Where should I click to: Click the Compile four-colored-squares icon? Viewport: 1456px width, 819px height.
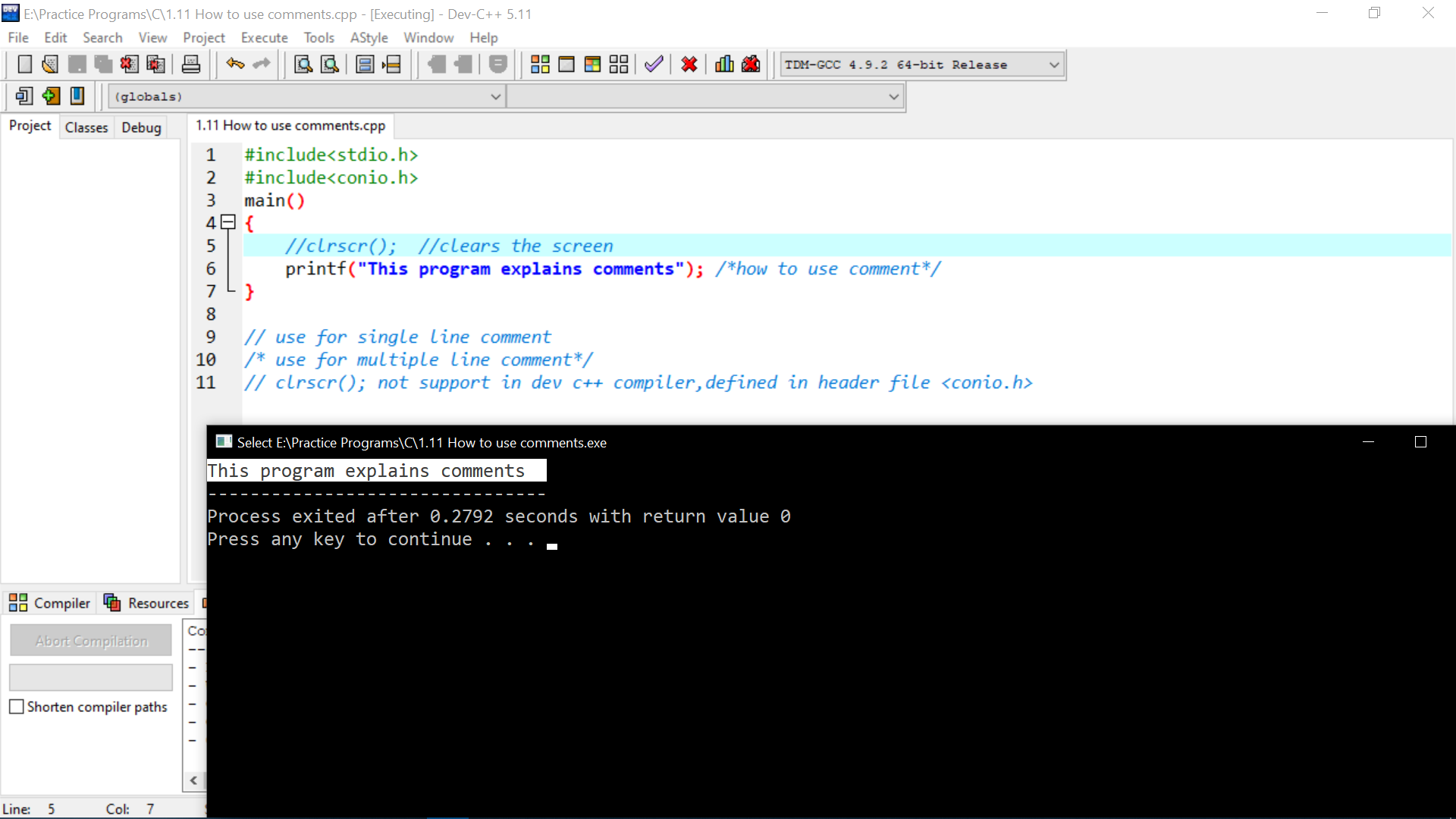540,64
